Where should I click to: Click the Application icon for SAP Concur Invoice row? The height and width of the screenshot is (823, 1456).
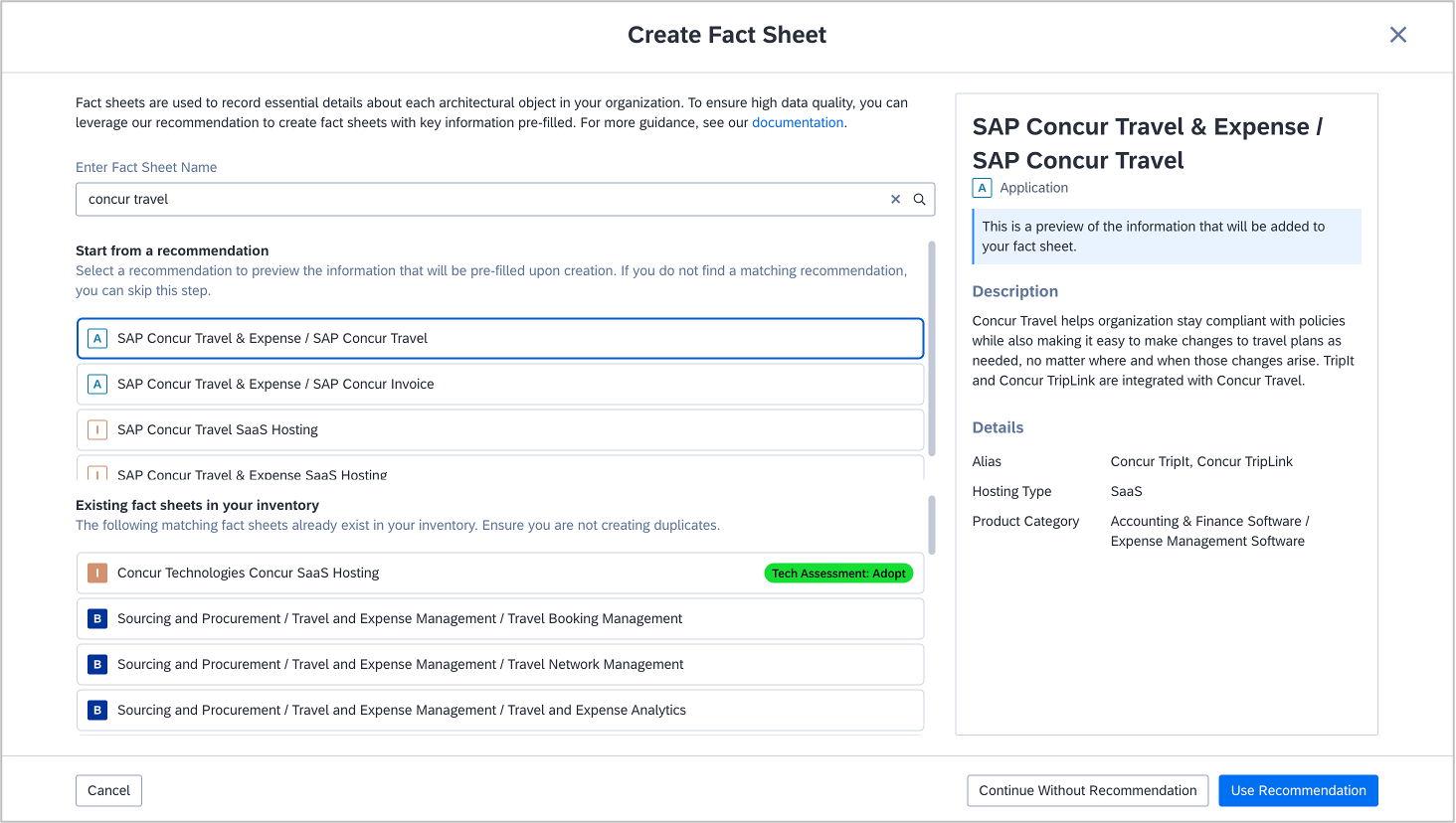tap(97, 384)
